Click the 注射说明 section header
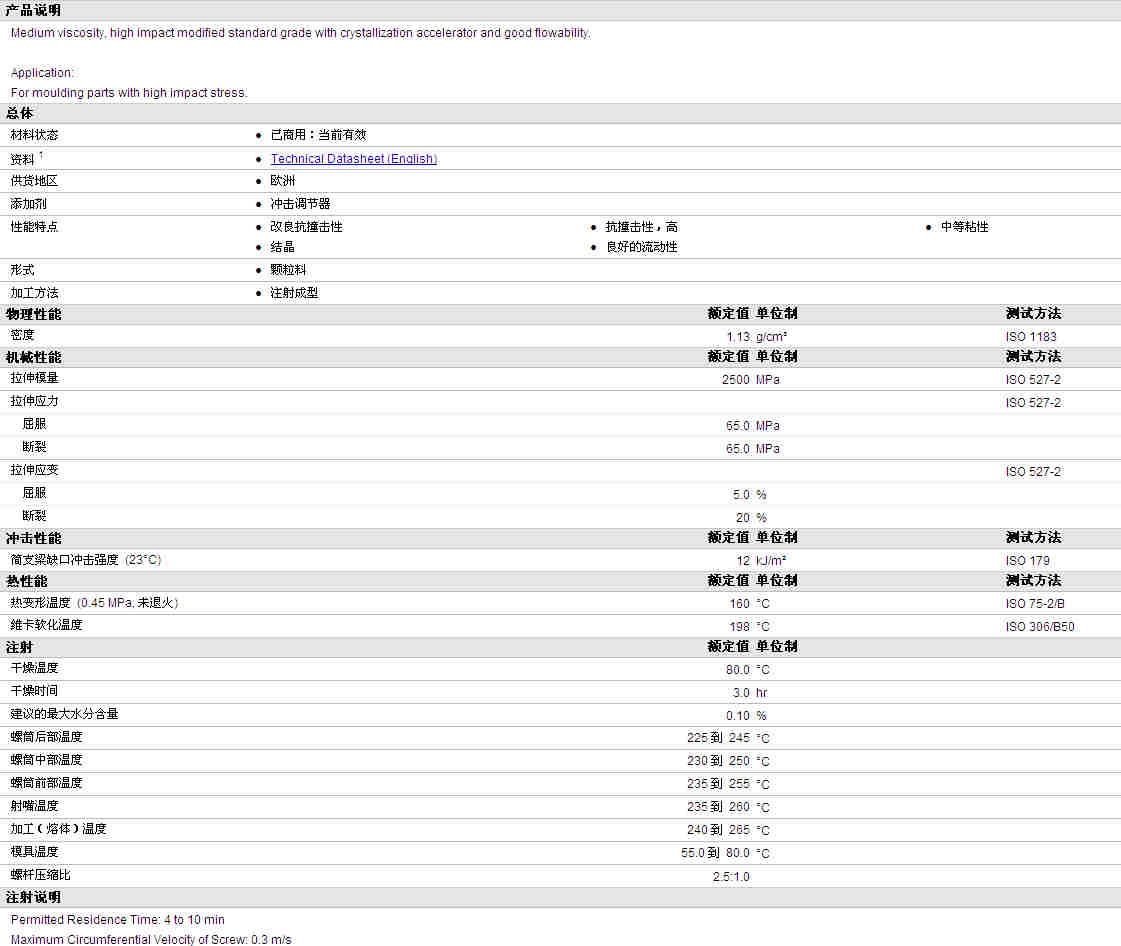 pos(33,897)
